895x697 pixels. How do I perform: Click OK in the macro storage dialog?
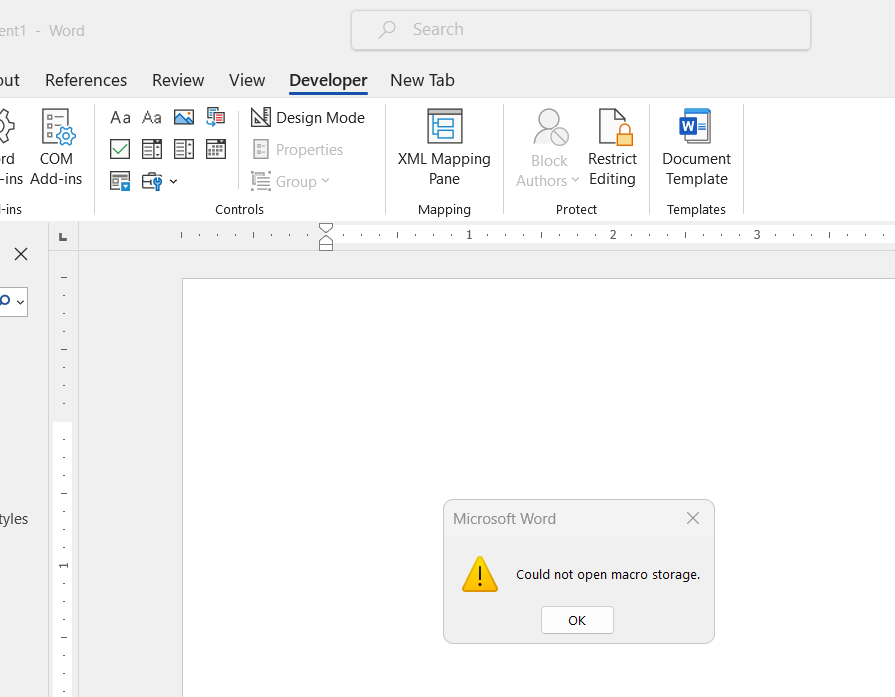coord(577,620)
